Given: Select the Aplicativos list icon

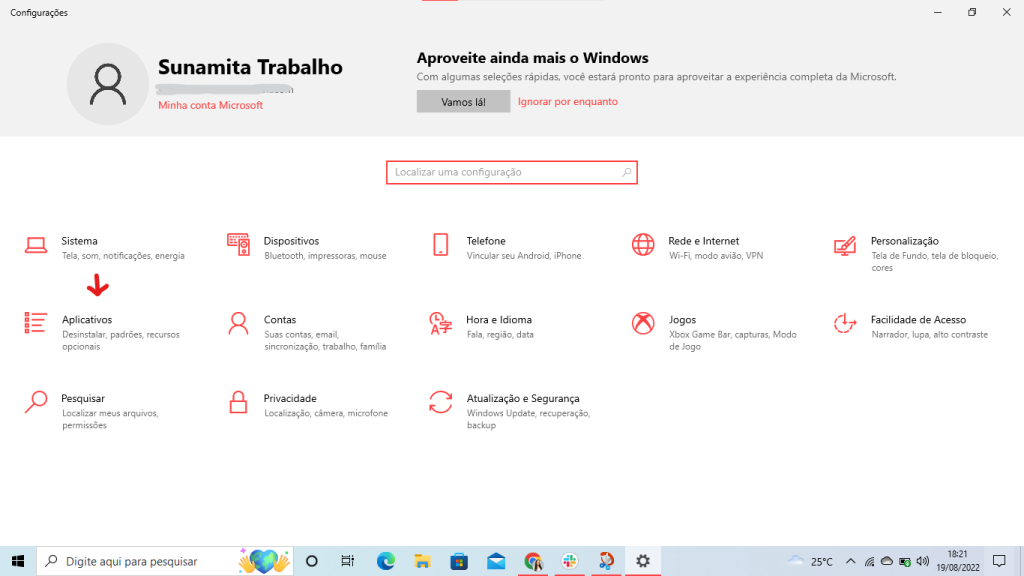Looking at the screenshot, I should tap(36, 323).
